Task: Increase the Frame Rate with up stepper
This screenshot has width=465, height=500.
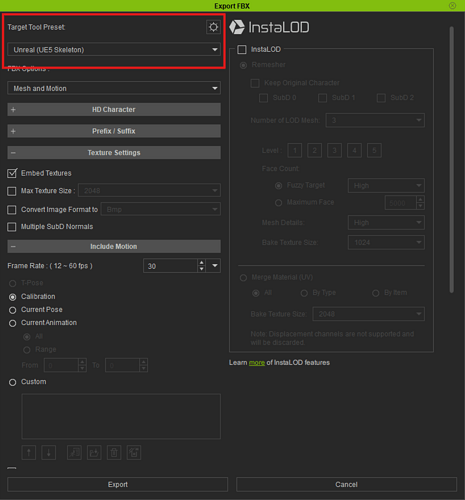Action: (201, 263)
